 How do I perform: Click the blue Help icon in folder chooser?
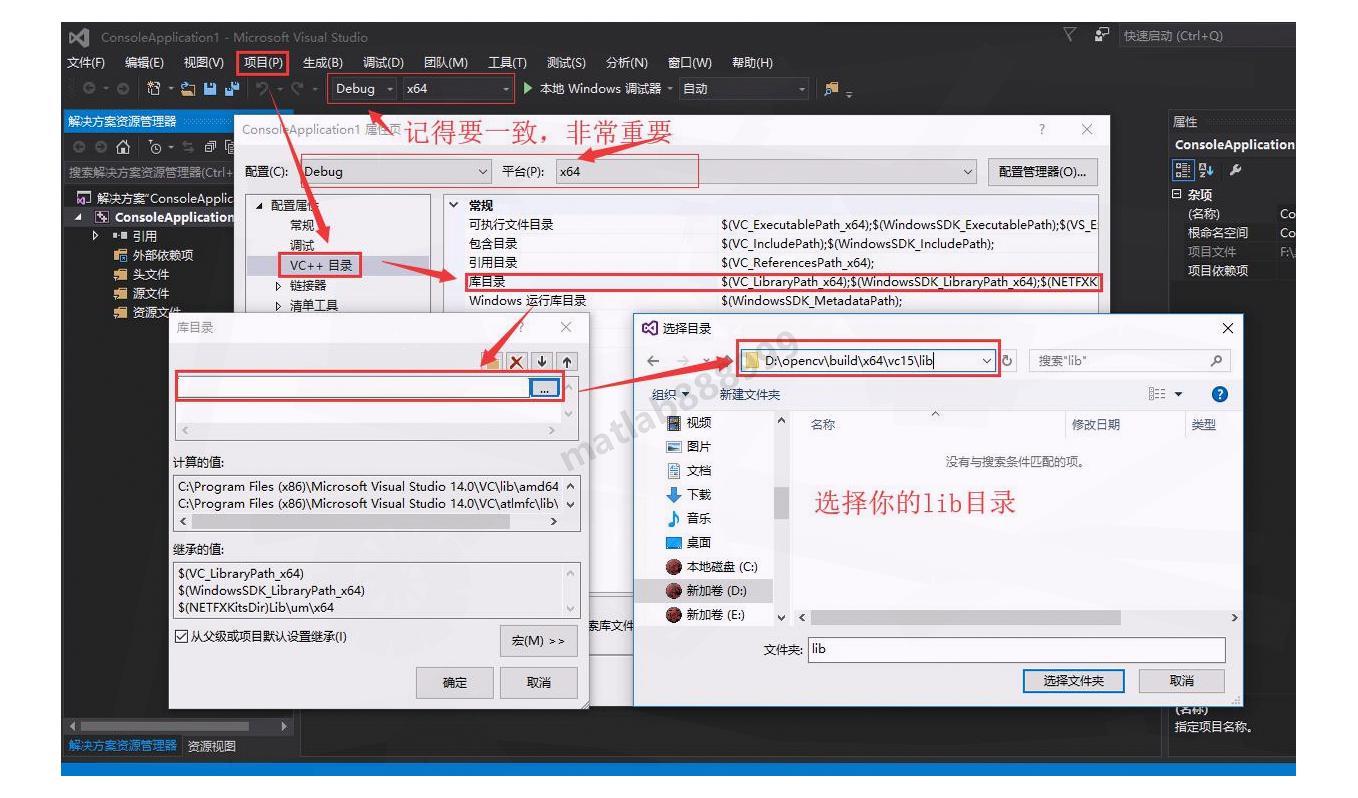(1219, 395)
